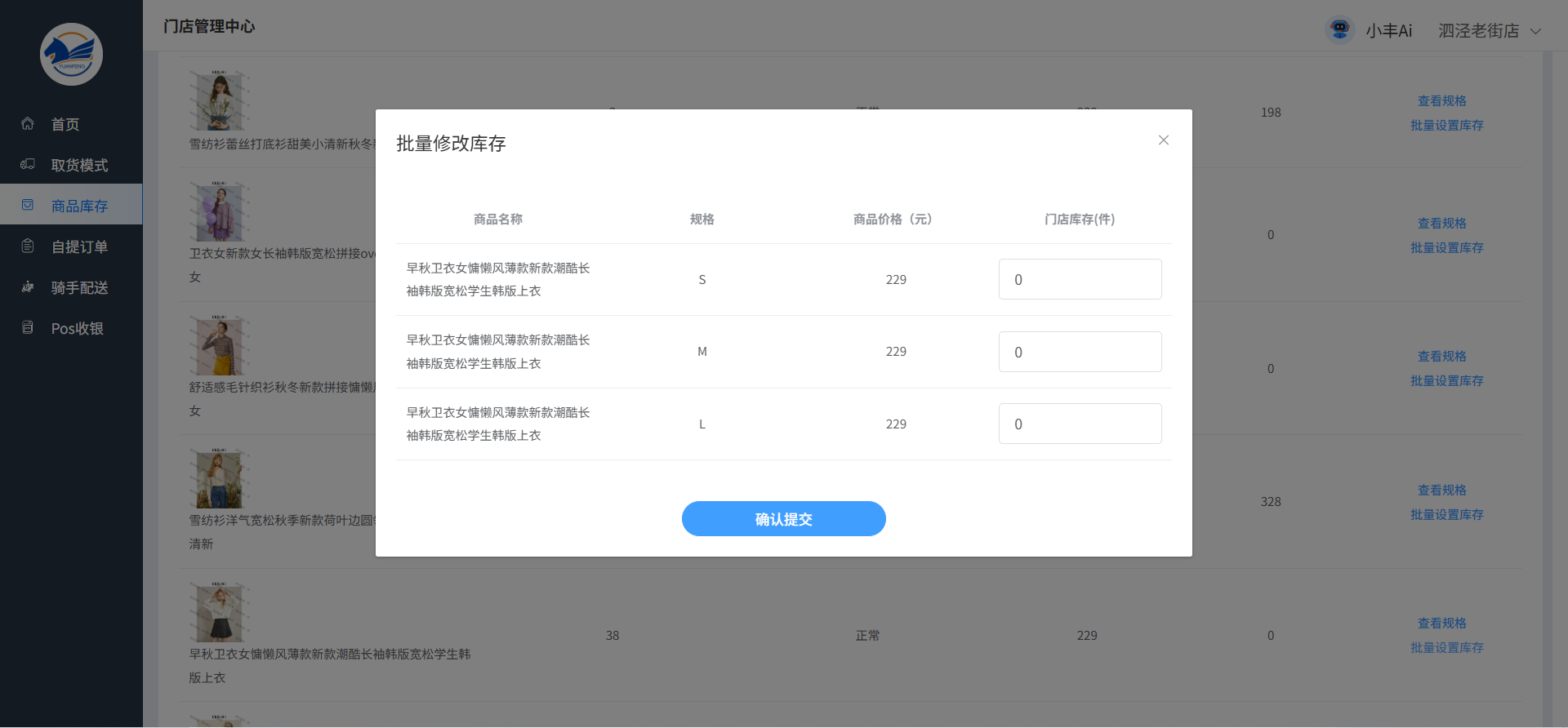
Task: Click the purple hoodie product thumbnail
Action: point(219,212)
